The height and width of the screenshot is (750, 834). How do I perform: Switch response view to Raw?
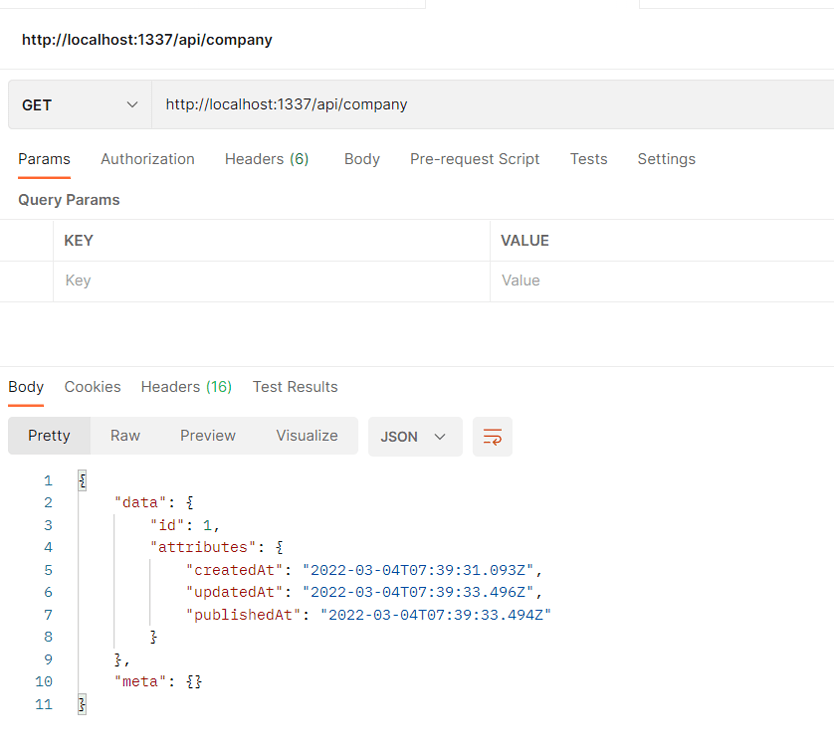point(124,435)
